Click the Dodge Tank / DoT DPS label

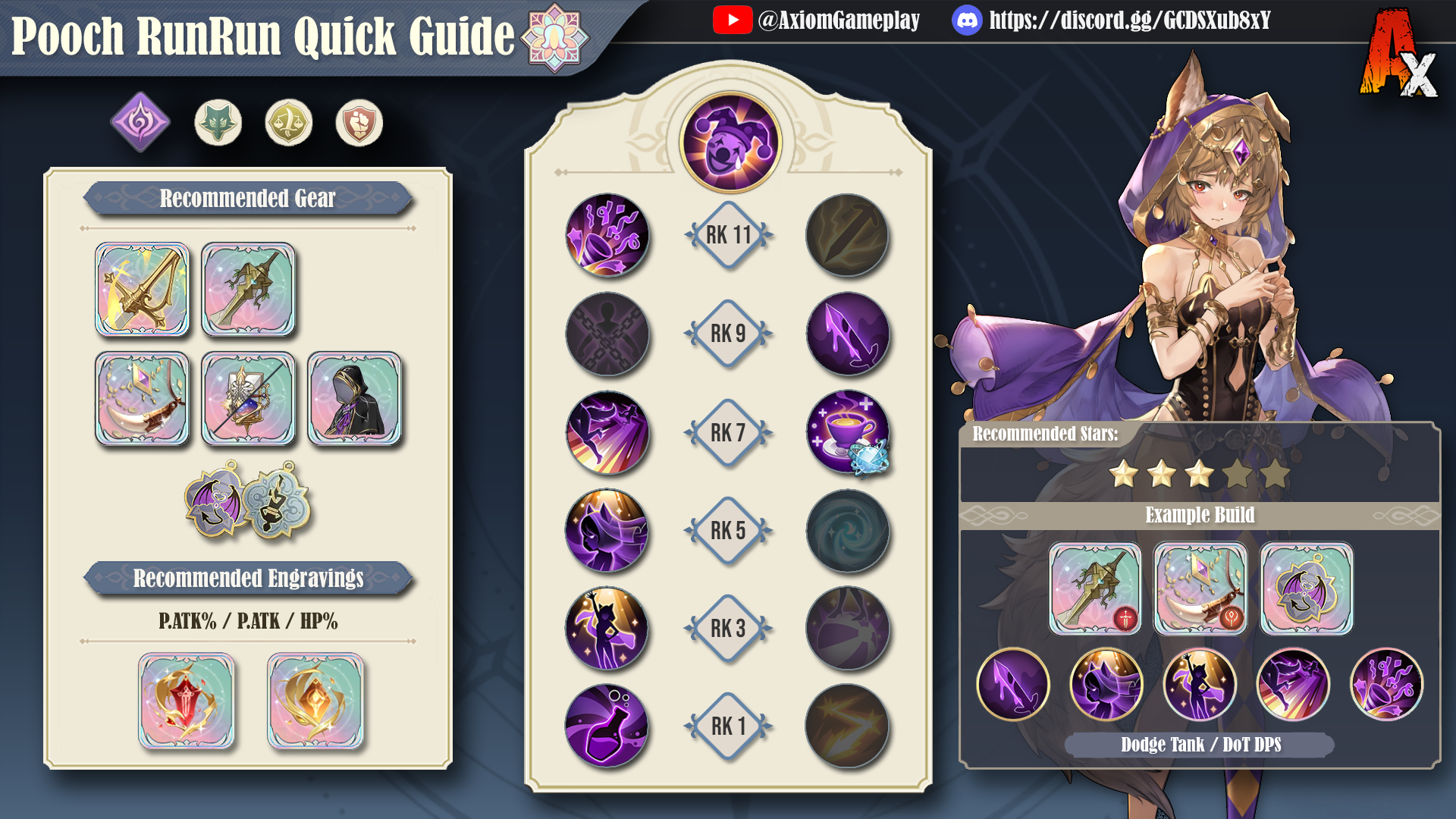(1200, 745)
